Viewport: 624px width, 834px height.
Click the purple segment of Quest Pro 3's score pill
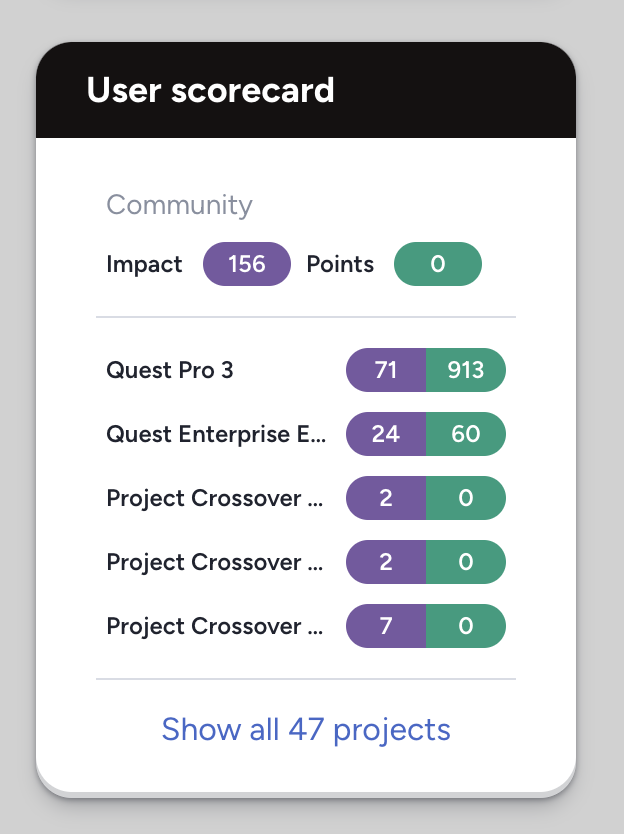point(386,370)
